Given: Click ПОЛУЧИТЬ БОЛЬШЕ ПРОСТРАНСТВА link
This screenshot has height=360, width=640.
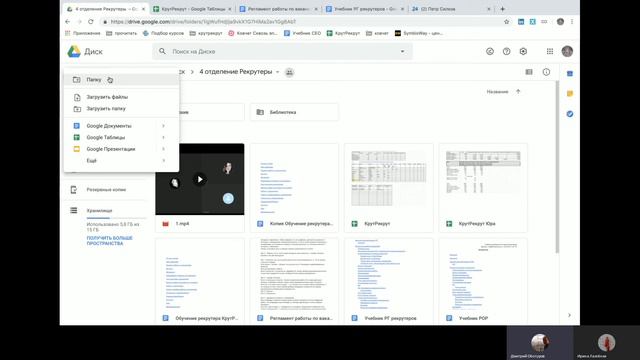Looking at the screenshot, I should [109, 240].
